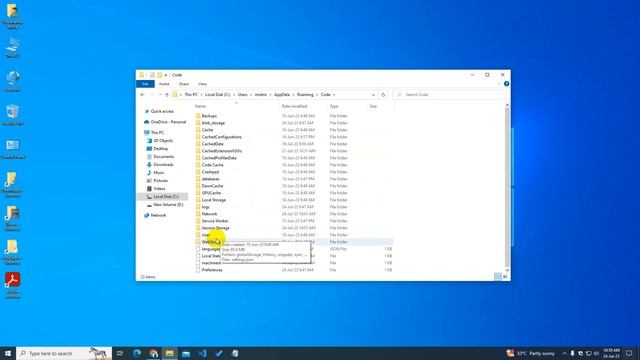
Task: Open the Quick Access Toolbar customize dropdown
Action: pyautogui.click(x=166, y=75)
